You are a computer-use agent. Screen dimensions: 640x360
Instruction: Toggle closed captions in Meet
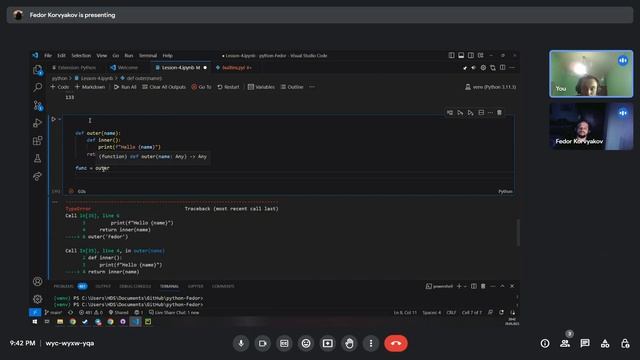click(x=284, y=343)
